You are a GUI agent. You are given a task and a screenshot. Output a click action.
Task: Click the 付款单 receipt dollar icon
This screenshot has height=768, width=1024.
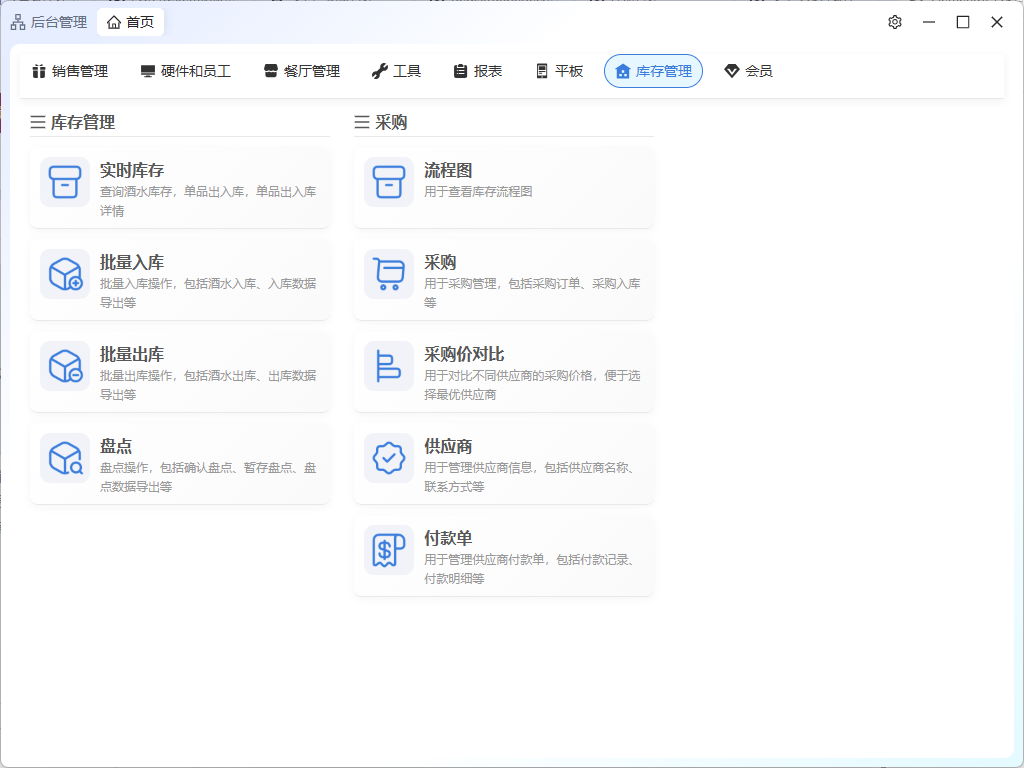[x=389, y=550]
